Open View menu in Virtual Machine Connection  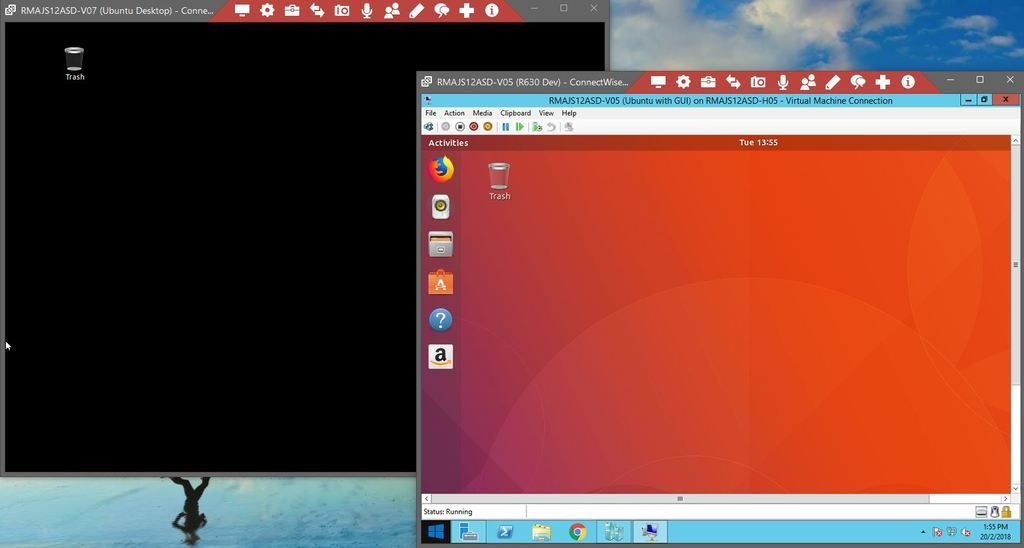546,113
